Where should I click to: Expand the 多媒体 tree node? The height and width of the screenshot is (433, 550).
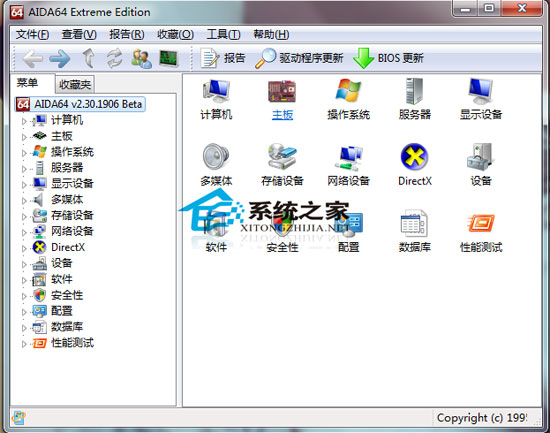(x=24, y=201)
